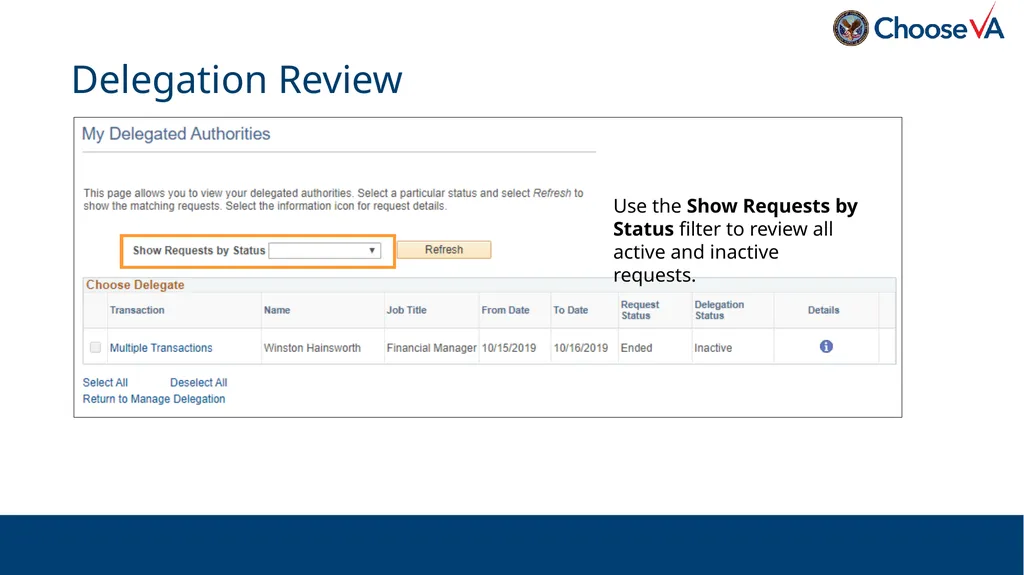Screen dimensions: 1024x575
Task: Click the To Date column header
Action: 571,310
